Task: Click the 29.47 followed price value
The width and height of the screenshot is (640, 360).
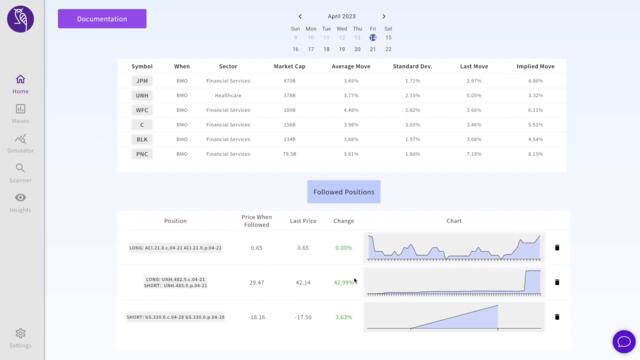Action: coord(256,282)
